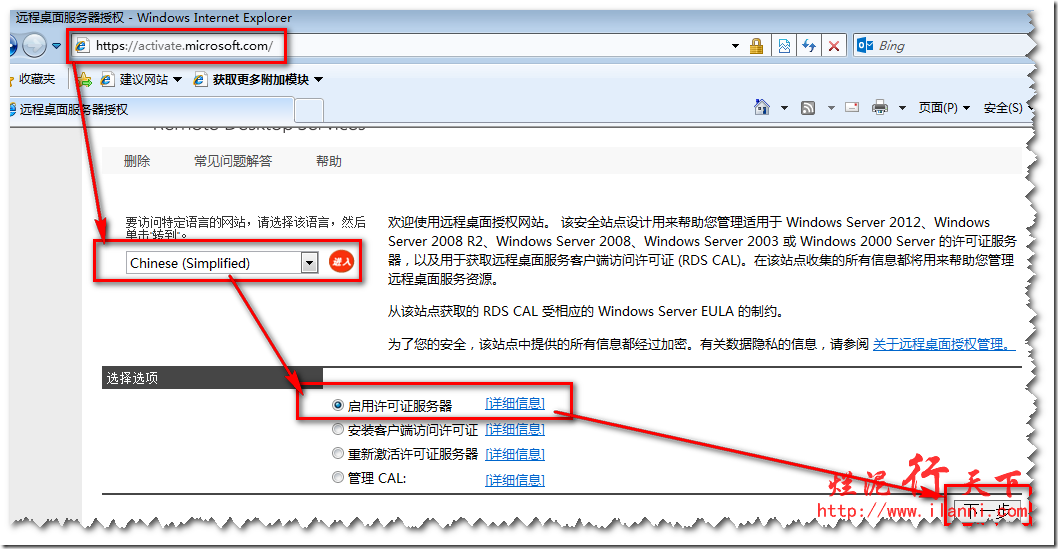Screen dimensions: 1058x549
Task: Click the add-to-favorites-bar star icon
Action: click(x=84, y=80)
